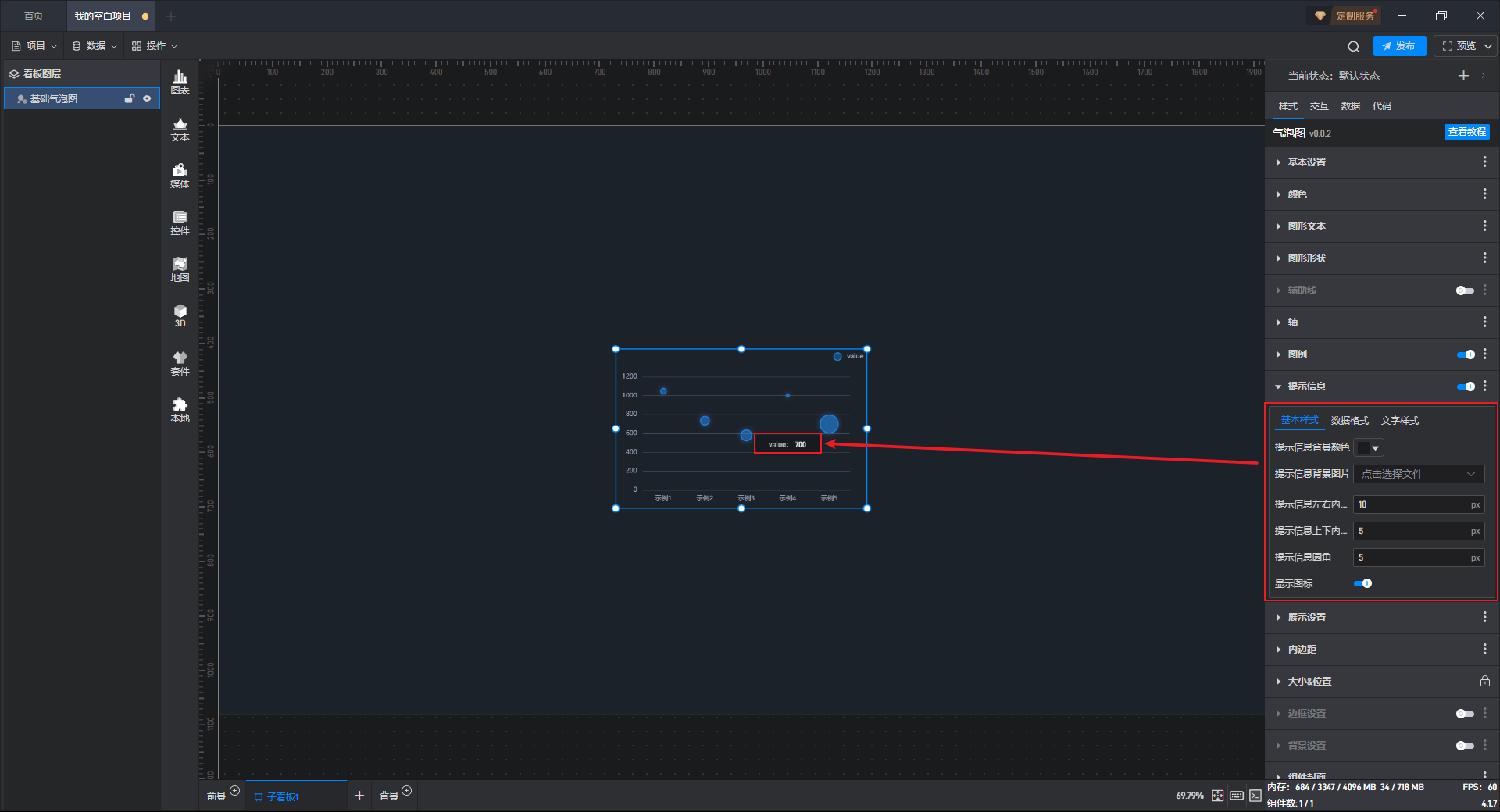Viewport: 1500px width, 812px height.
Task: Open the 文本 text components panel
Action: [180, 129]
